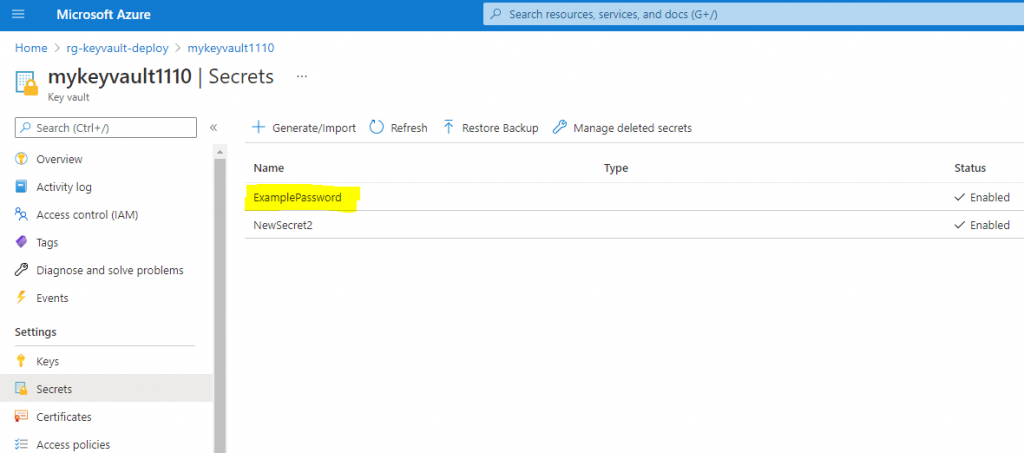The image size is (1024, 453).
Task: Click the Refresh icon in toolbar
Action: (x=377, y=128)
